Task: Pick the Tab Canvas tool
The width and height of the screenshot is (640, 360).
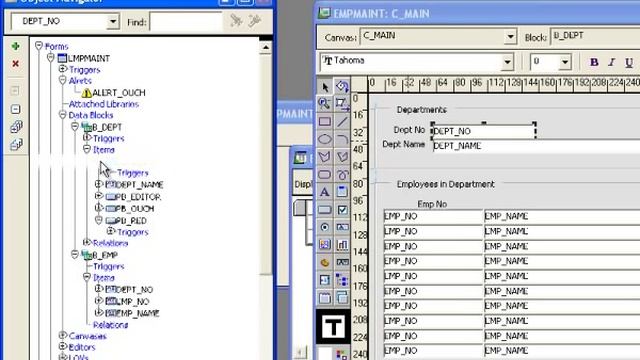Action: click(325, 298)
